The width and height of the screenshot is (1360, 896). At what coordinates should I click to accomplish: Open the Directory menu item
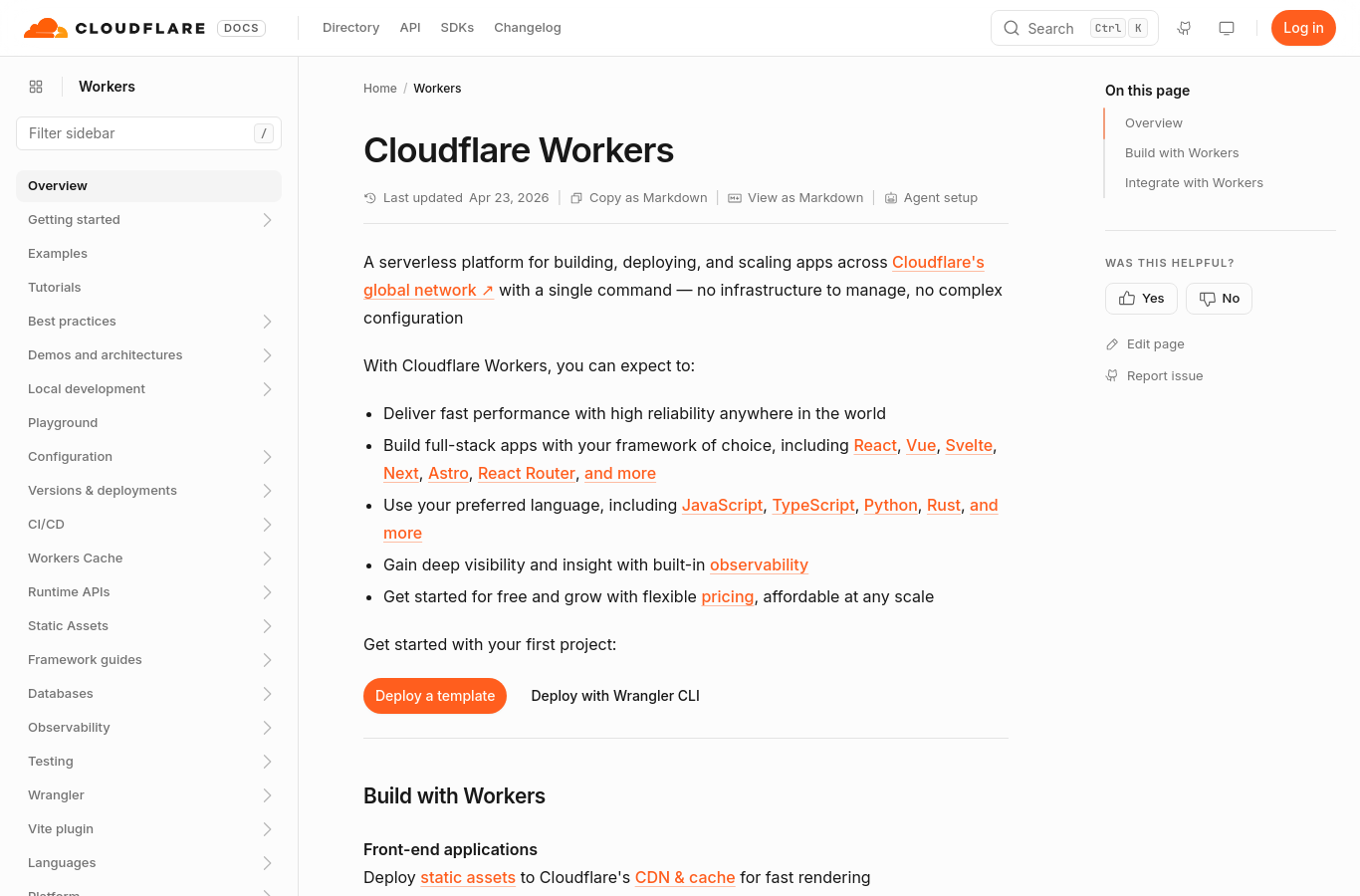pyautogui.click(x=350, y=28)
